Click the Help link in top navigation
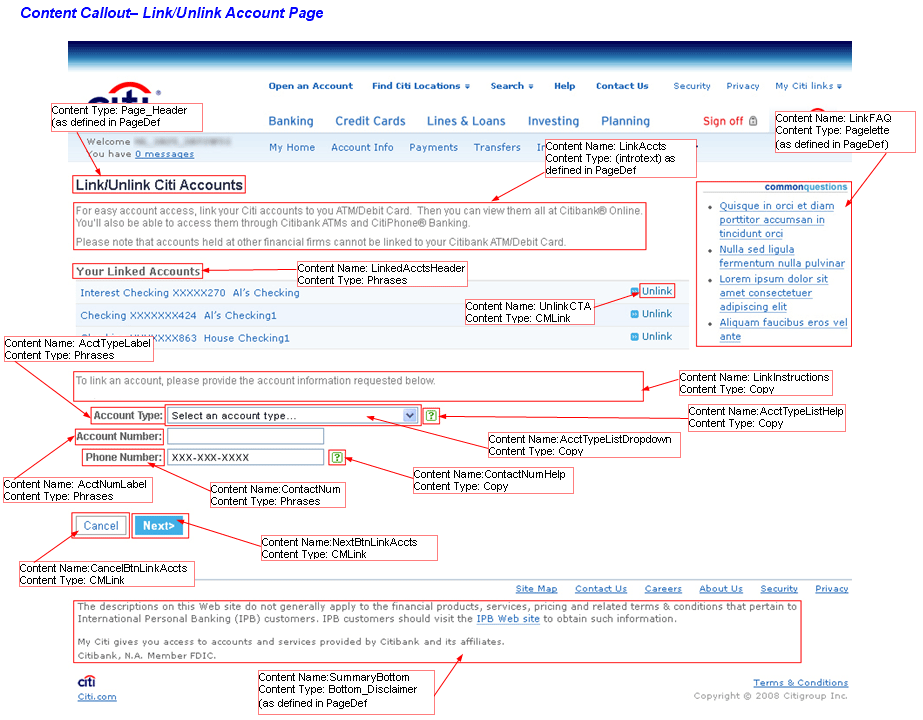 pyautogui.click(x=565, y=86)
